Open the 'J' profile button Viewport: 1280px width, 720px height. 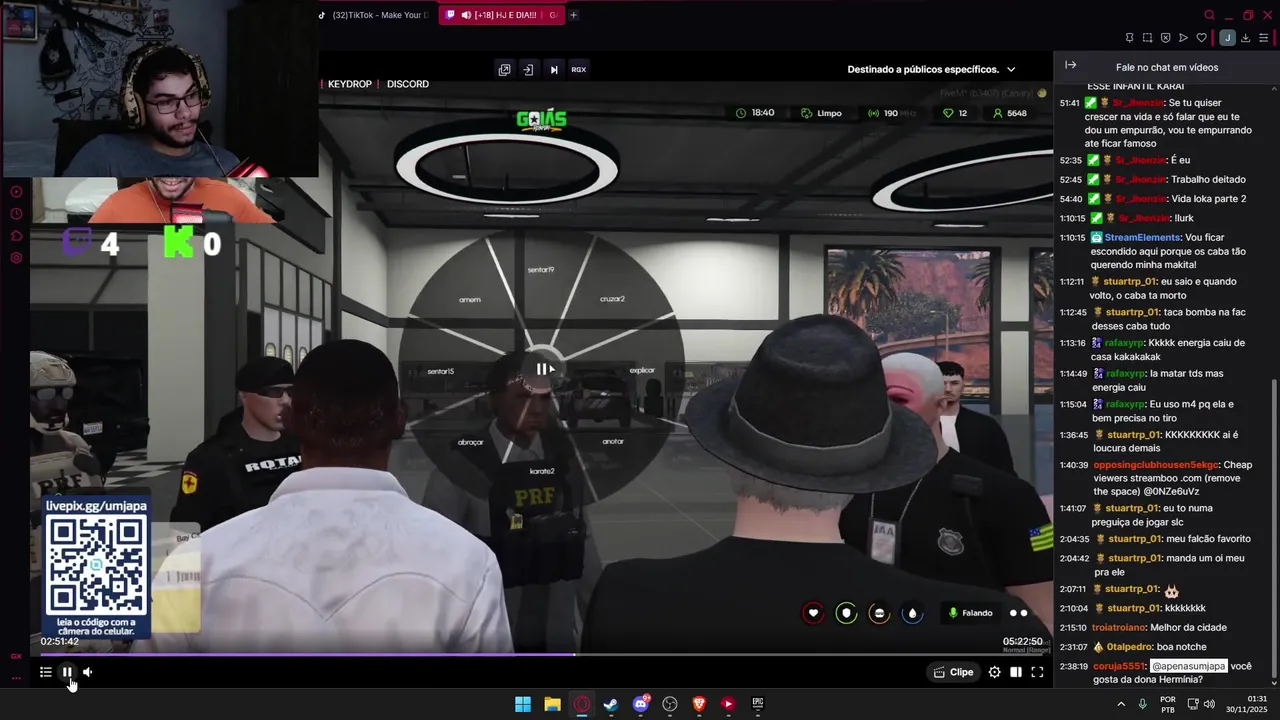1227,38
